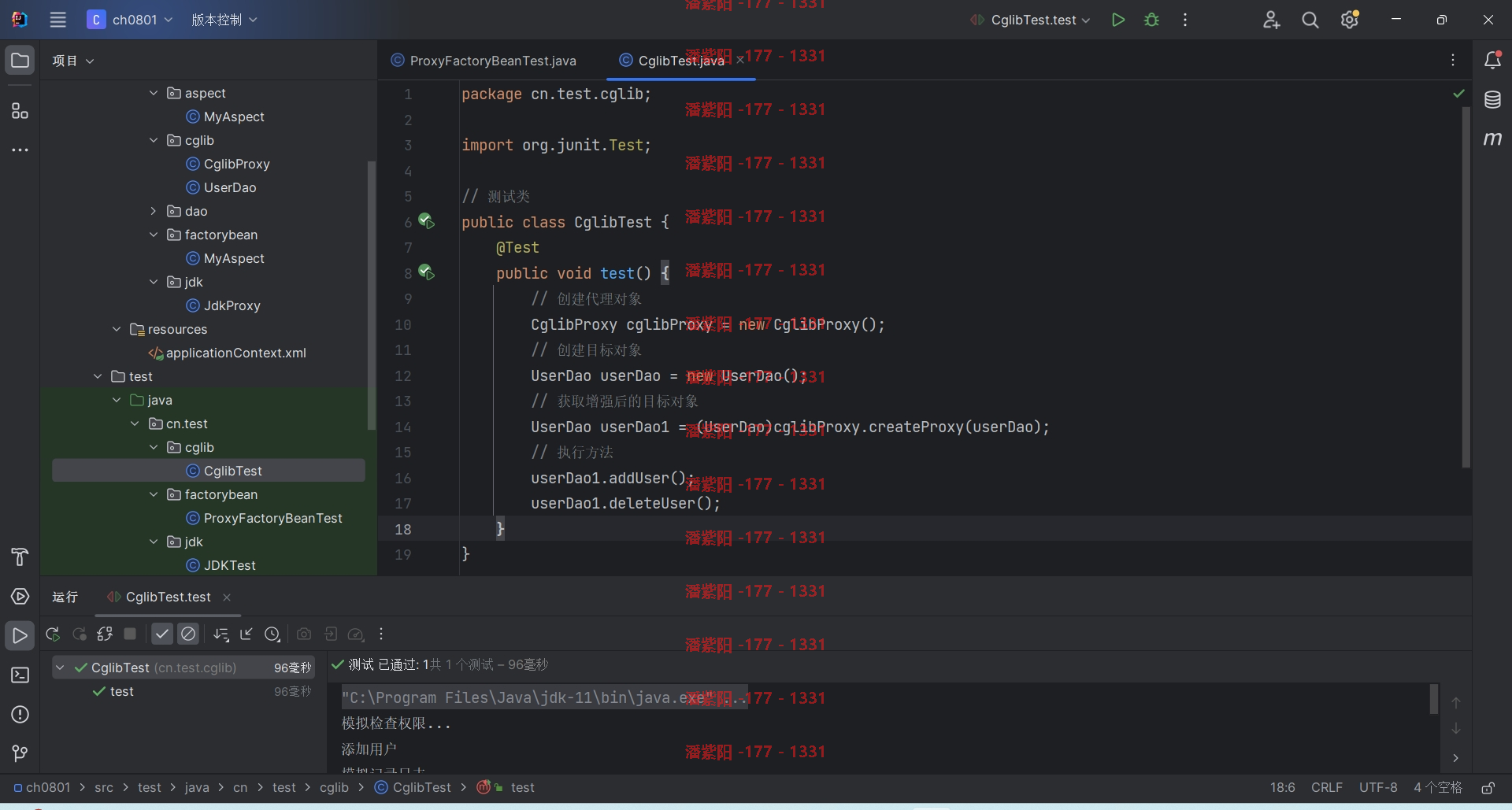This screenshot has height=810, width=1512.
Task: Click the console output scrollbar
Action: click(x=1434, y=699)
